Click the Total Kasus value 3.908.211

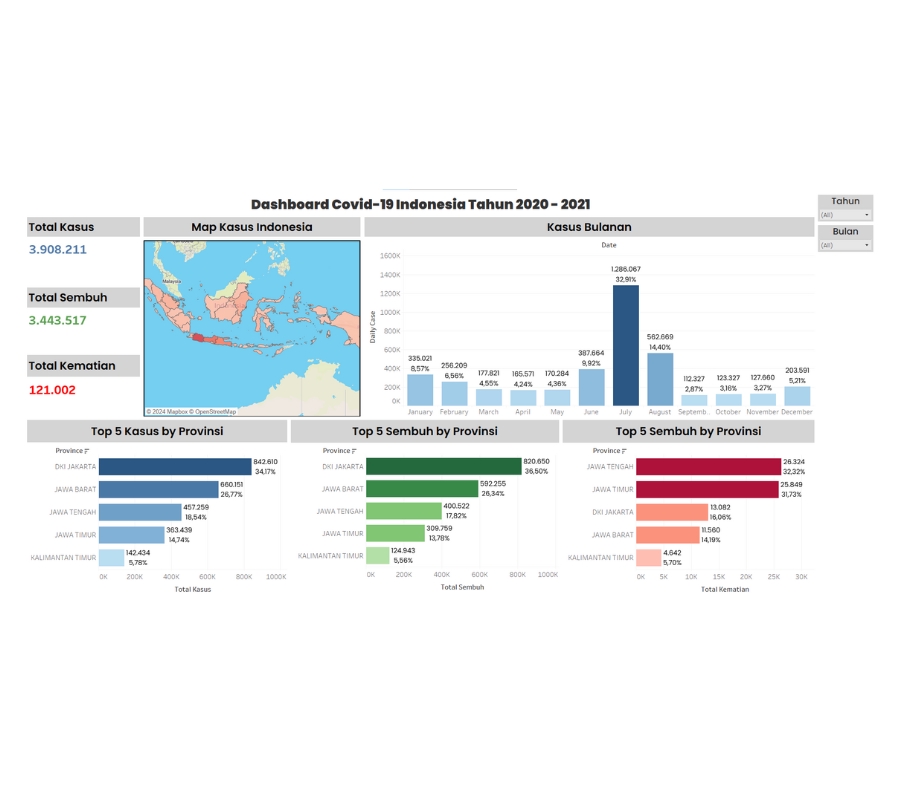point(57,250)
